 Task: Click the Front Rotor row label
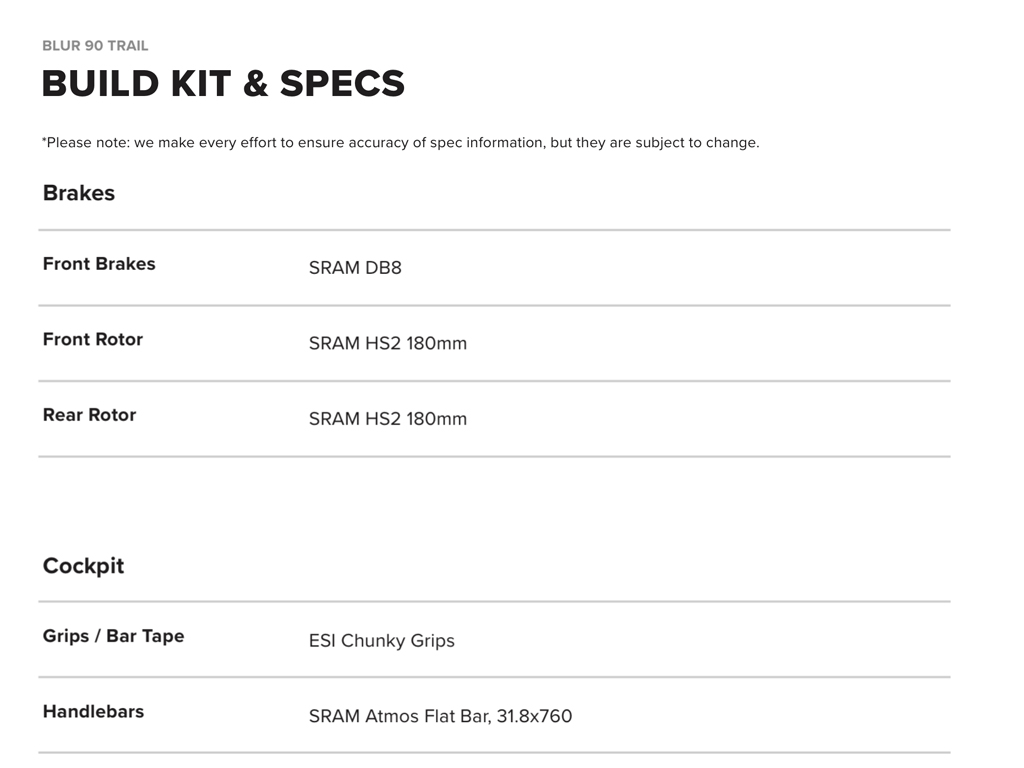click(93, 340)
